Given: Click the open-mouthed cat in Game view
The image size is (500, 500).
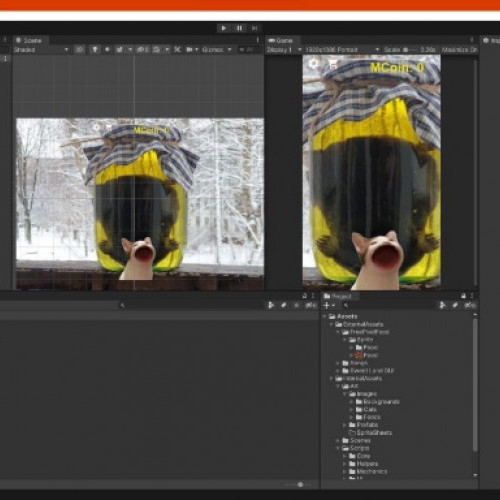Looking at the screenshot, I should coord(378,260).
